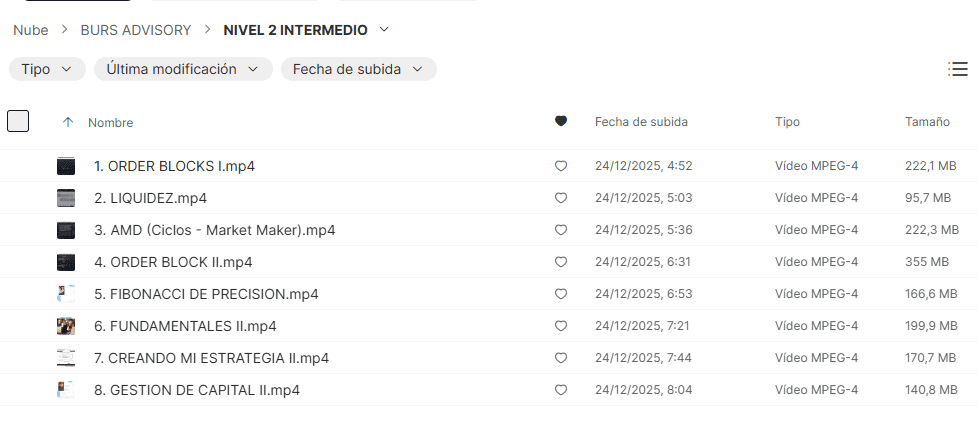Navigate to the BURS ADVISORY breadcrumb folder
This screenshot has width=979, height=439.
coord(136,30)
